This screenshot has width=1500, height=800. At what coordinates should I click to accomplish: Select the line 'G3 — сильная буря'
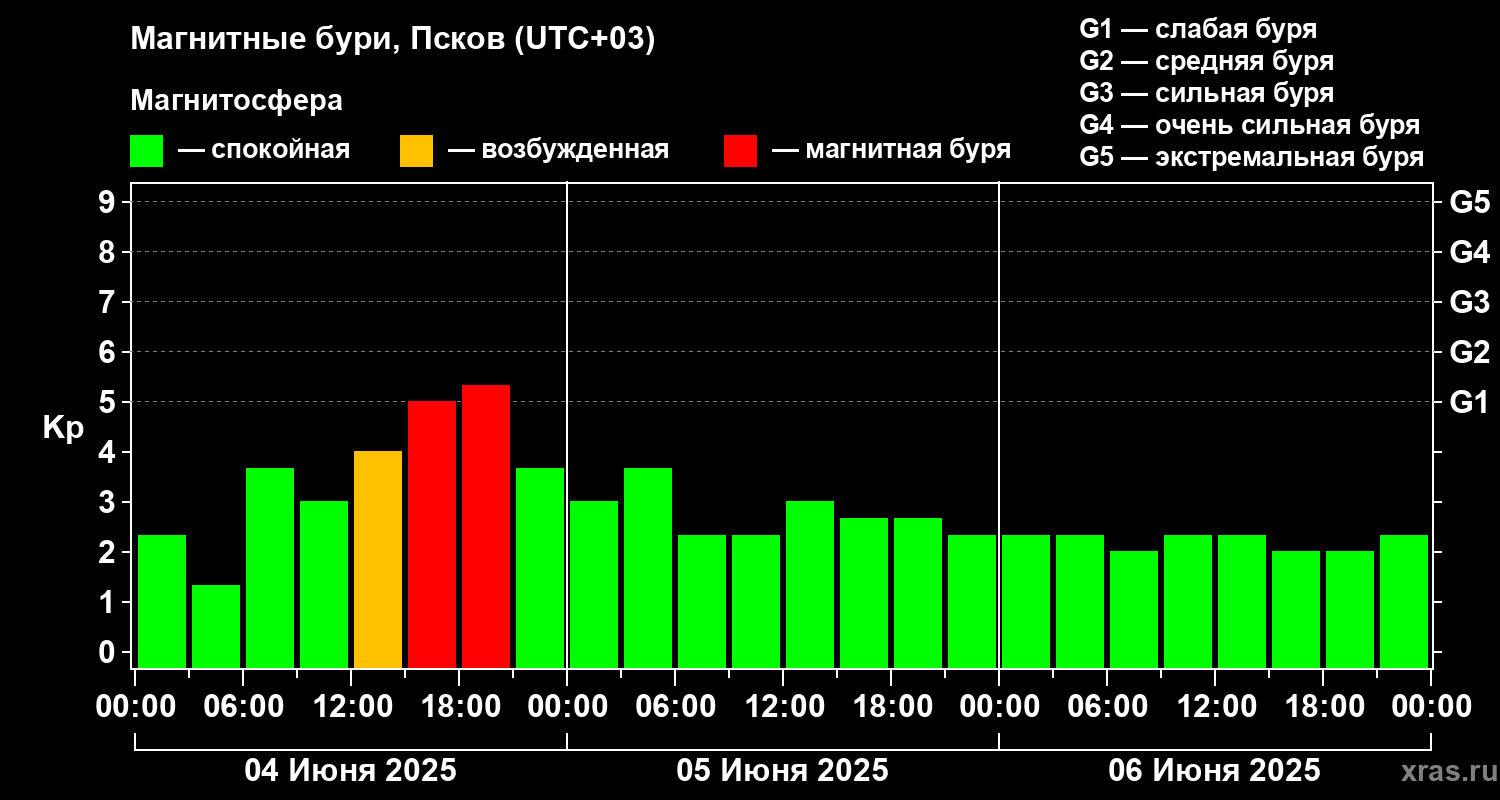(x=1207, y=93)
